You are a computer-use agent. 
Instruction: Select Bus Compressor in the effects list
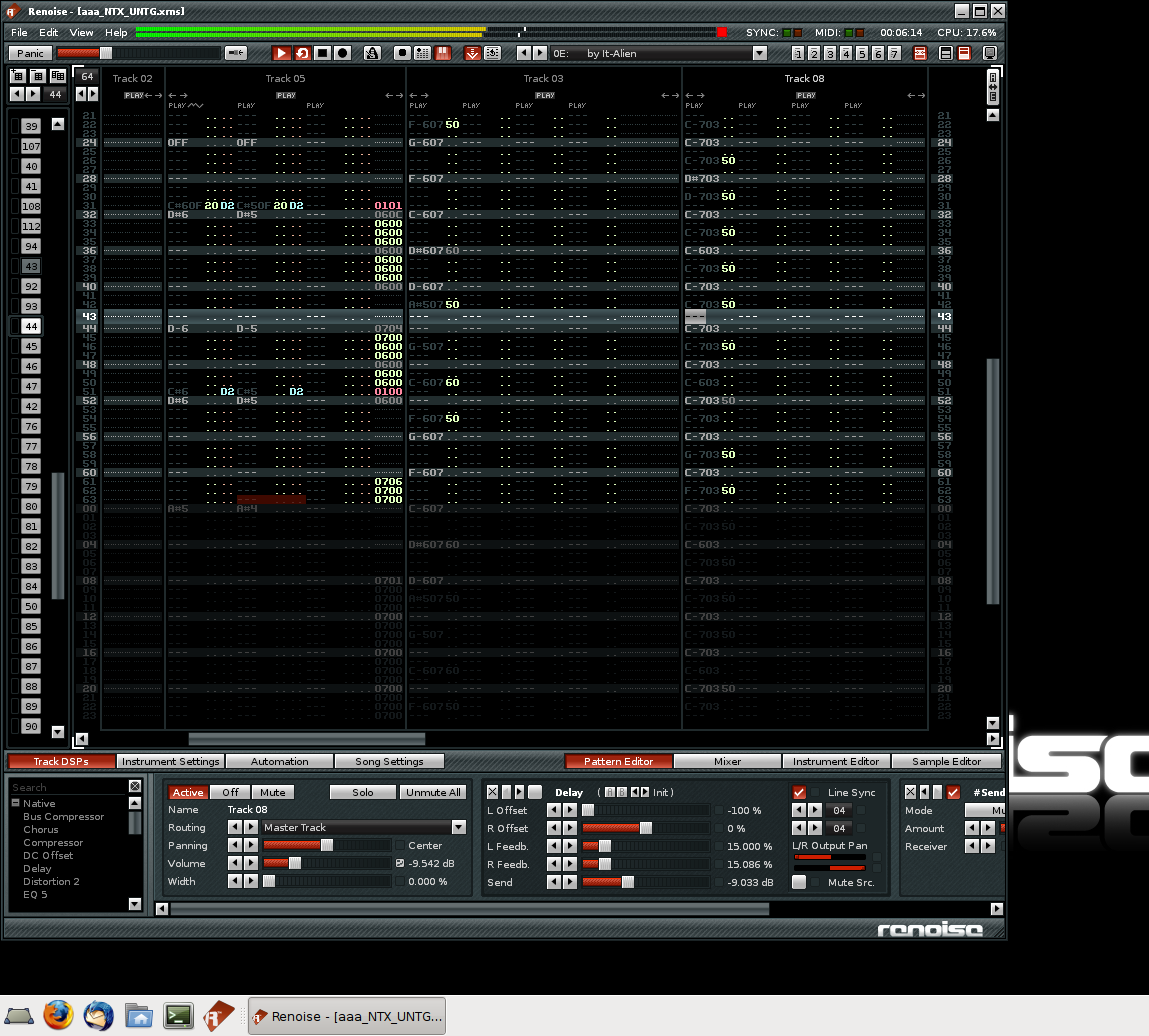(64, 816)
